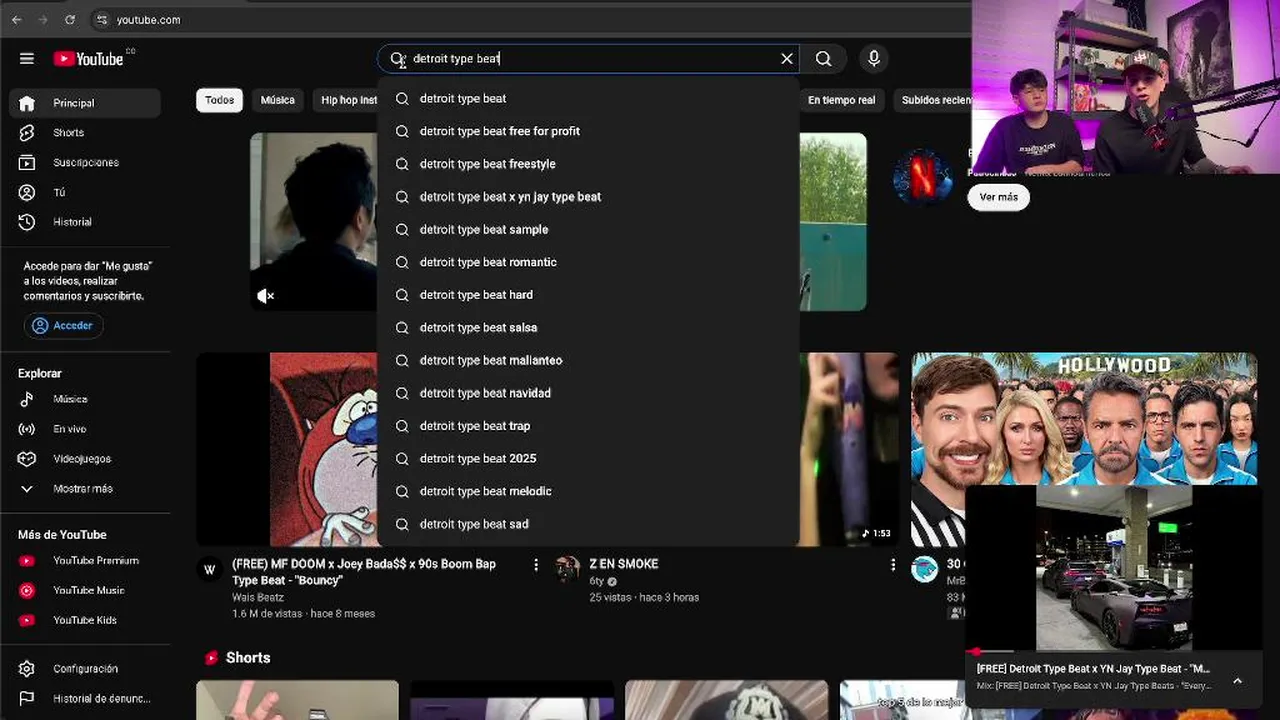Choose suggestion detroit type beat free for profit

click(588, 131)
